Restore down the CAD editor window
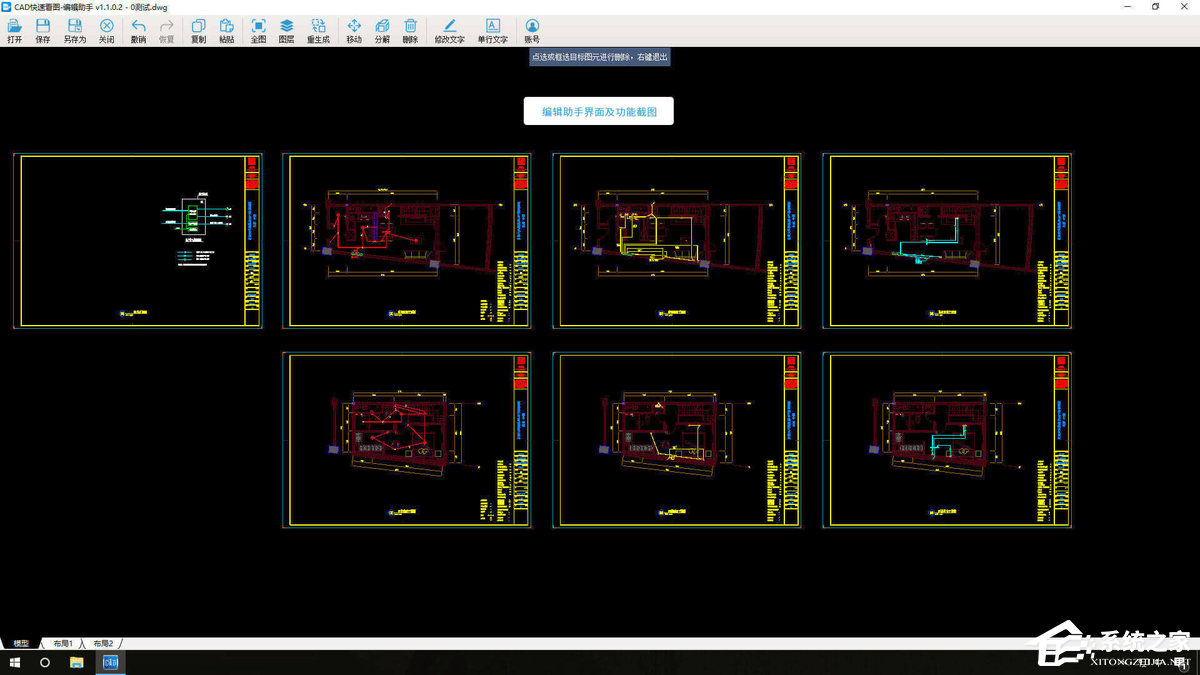 (1156, 7)
